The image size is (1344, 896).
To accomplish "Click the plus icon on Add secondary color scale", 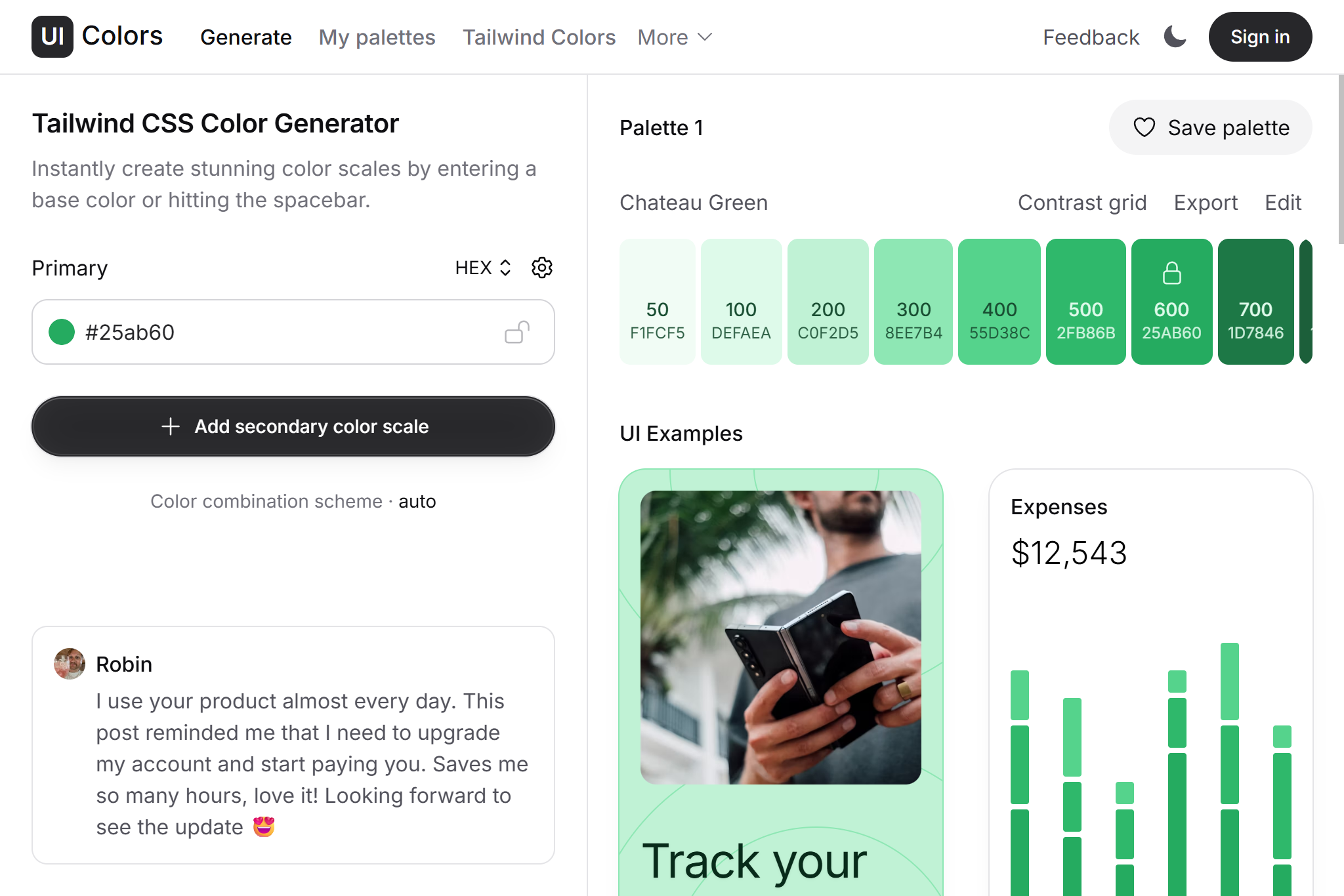I will (x=170, y=426).
